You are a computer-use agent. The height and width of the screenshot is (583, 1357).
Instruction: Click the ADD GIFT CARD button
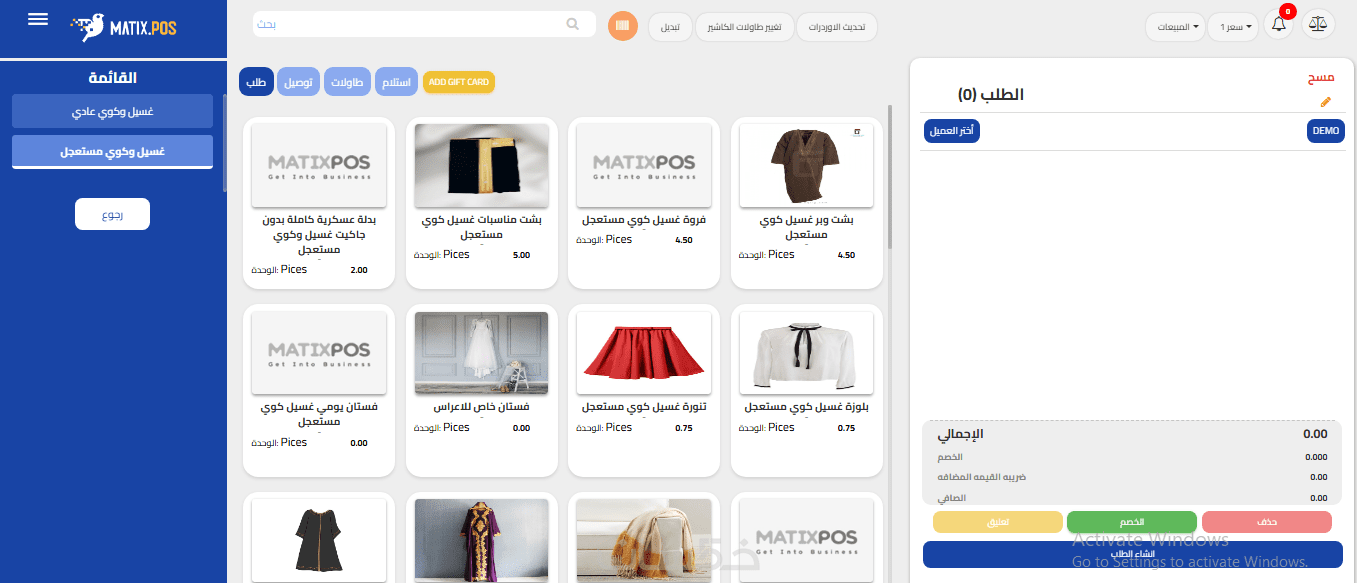point(459,82)
